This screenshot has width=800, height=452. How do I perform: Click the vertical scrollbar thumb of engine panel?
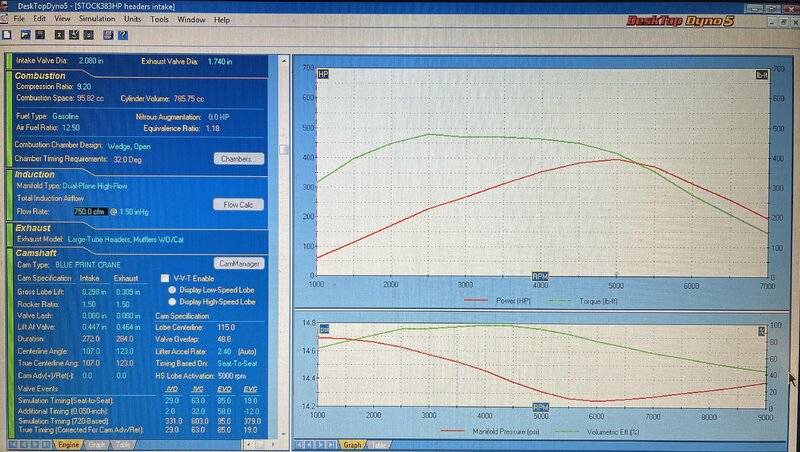[284, 150]
